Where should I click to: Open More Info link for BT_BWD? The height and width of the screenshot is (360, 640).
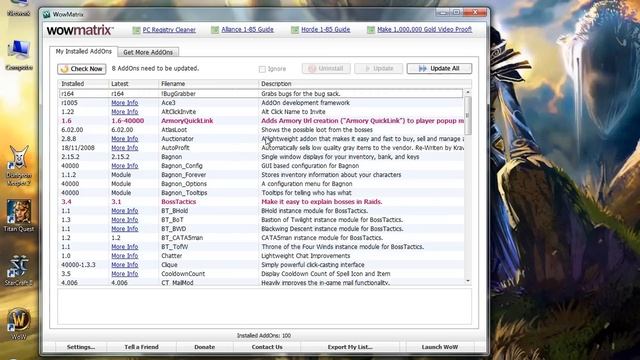tap(124, 229)
